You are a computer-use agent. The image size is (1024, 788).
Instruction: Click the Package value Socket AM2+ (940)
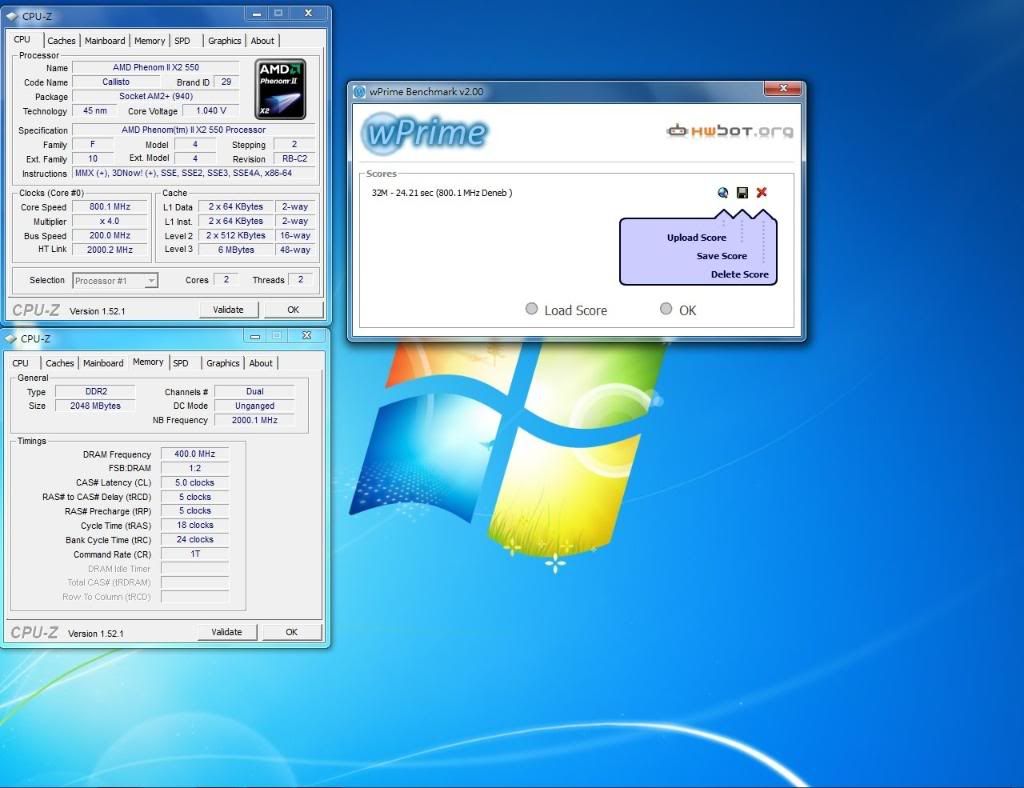click(x=155, y=97)
